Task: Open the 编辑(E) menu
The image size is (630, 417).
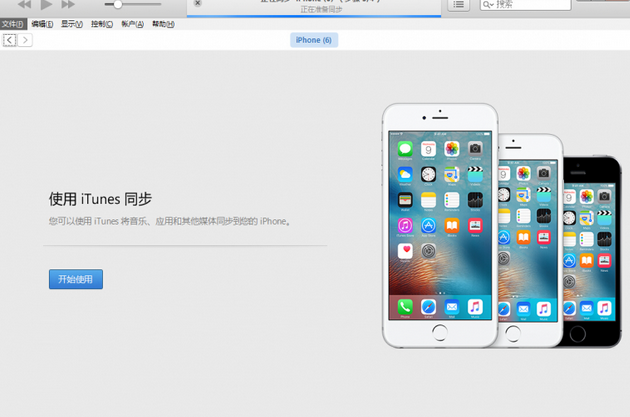Action: click(42, 24)
